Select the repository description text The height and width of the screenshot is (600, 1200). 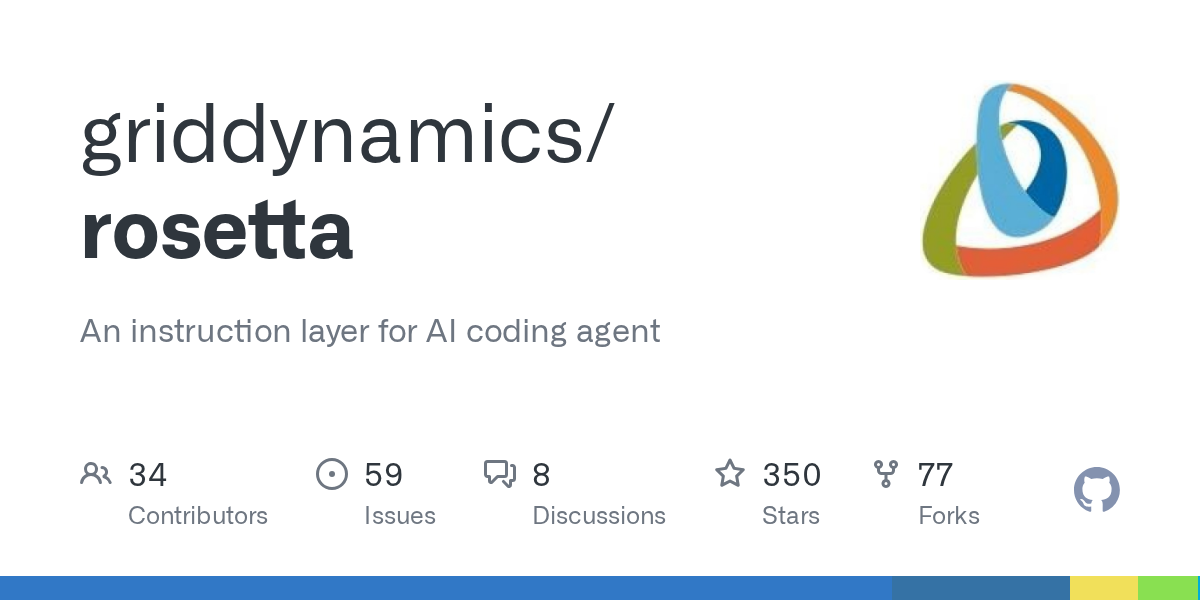tap(370, 331)
